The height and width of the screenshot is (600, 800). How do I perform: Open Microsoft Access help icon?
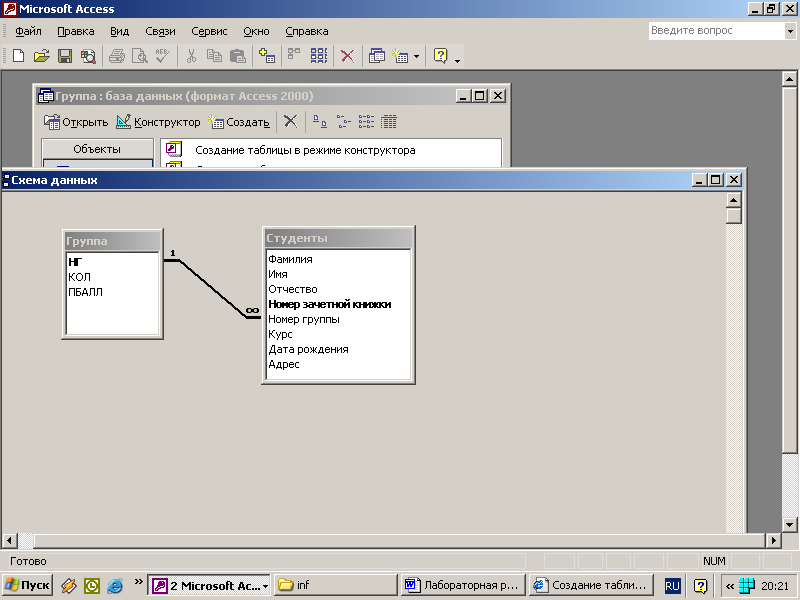coord(440,56)
